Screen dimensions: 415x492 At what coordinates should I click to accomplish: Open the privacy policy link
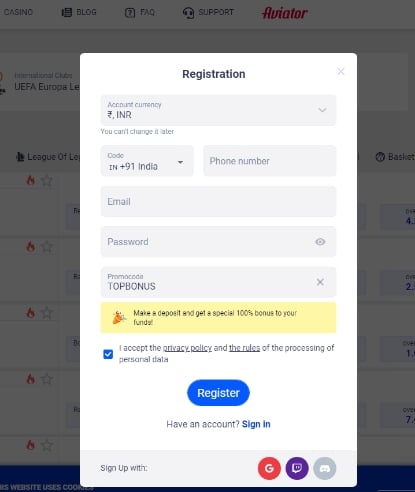point(187,348)
